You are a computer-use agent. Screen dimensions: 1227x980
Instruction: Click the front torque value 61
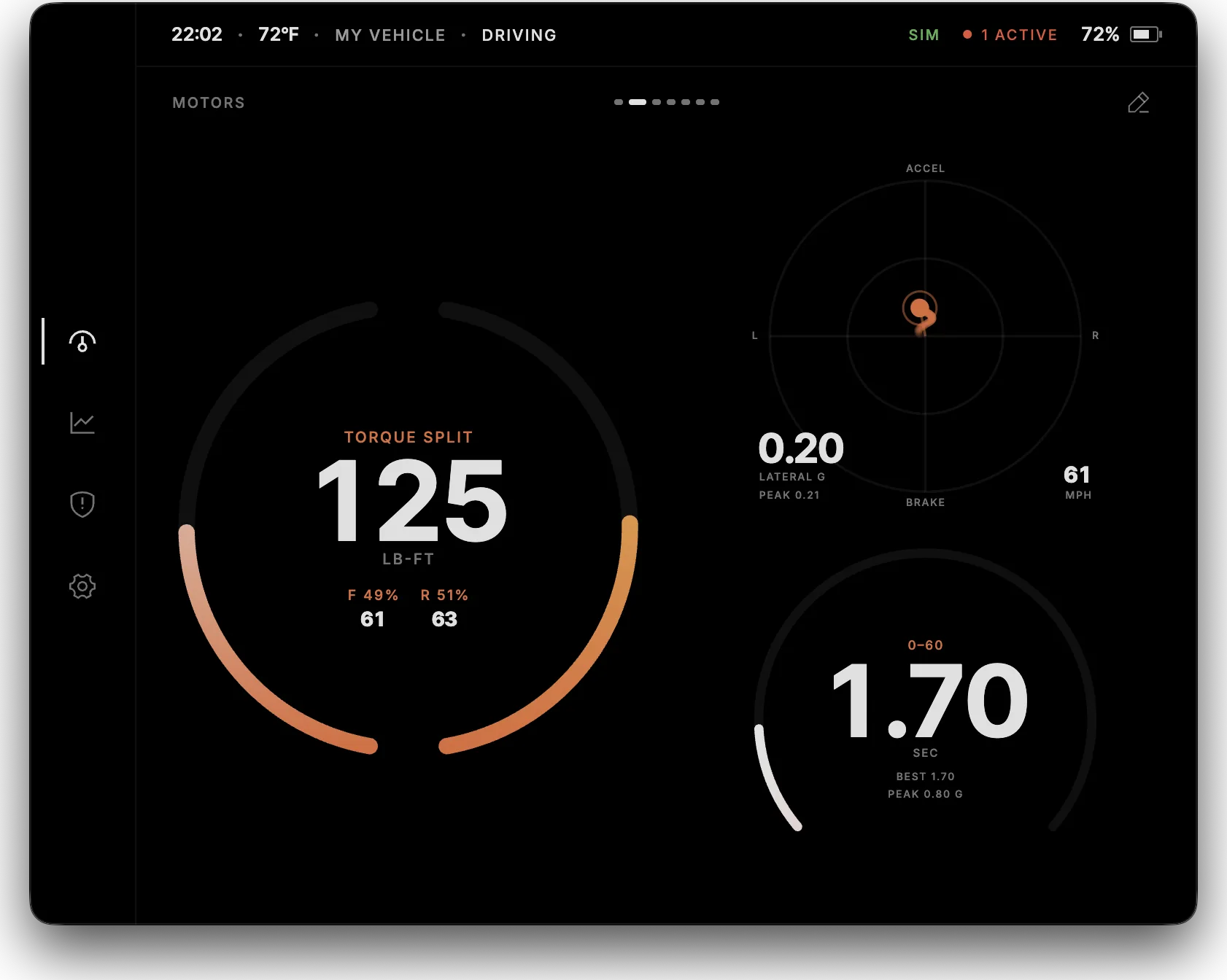pyautogui.click(x=372, y=619)
